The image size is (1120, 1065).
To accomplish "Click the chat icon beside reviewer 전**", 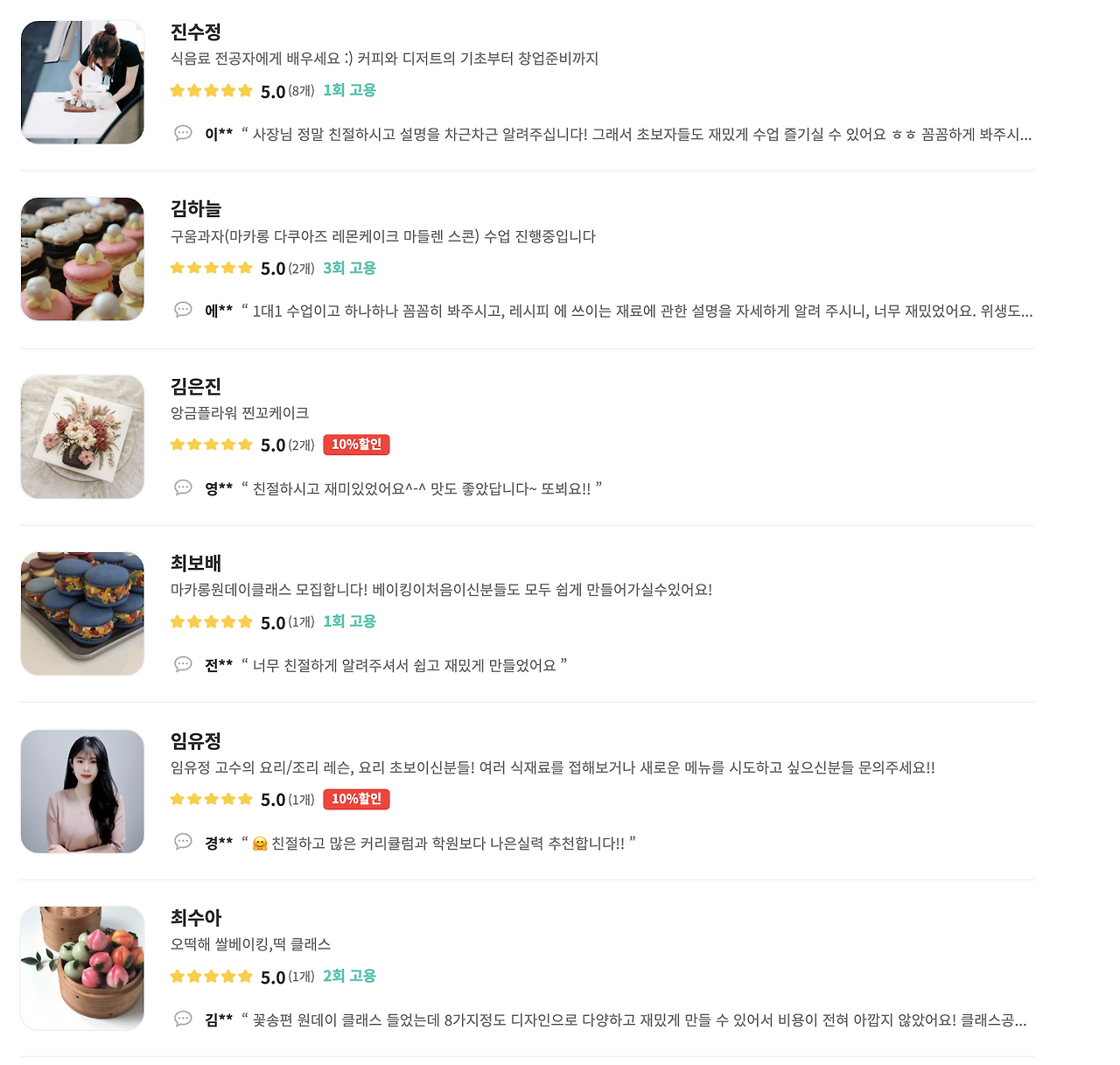I will [x=183, y=664].
